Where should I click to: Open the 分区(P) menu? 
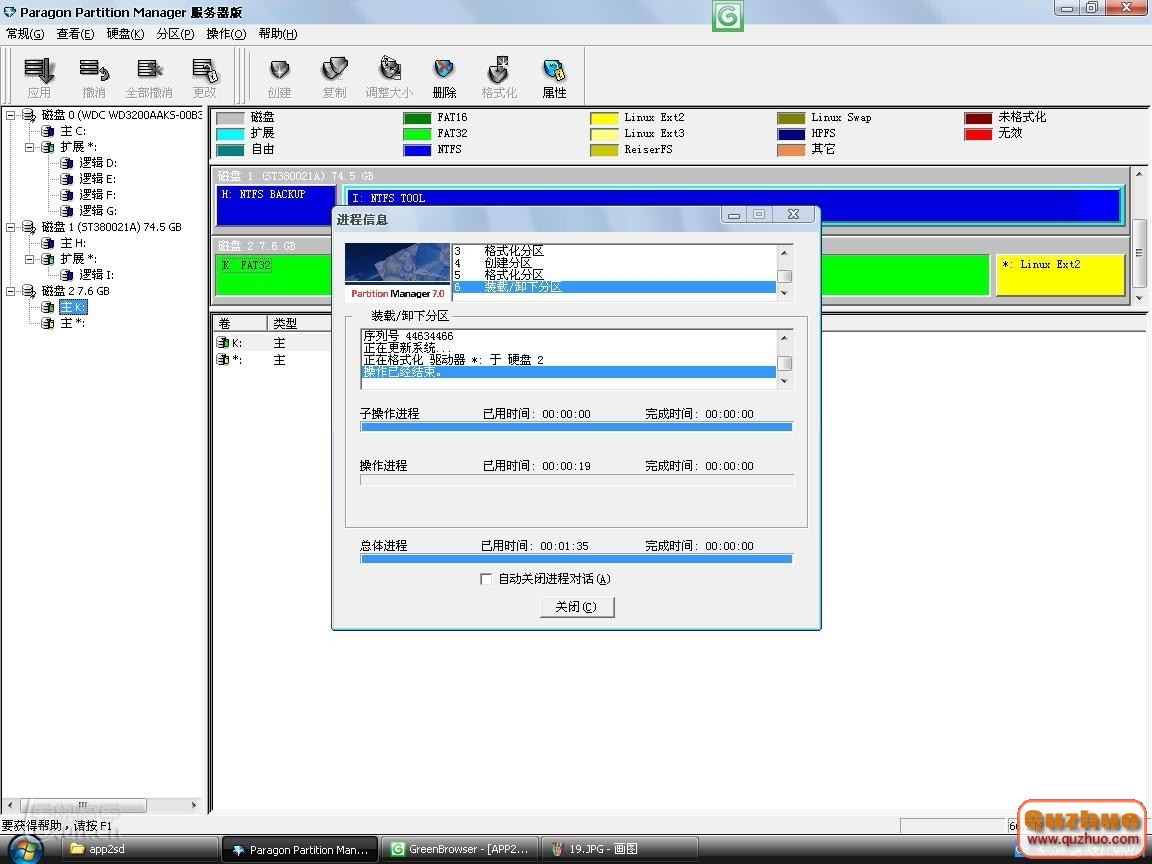[175, 34]
